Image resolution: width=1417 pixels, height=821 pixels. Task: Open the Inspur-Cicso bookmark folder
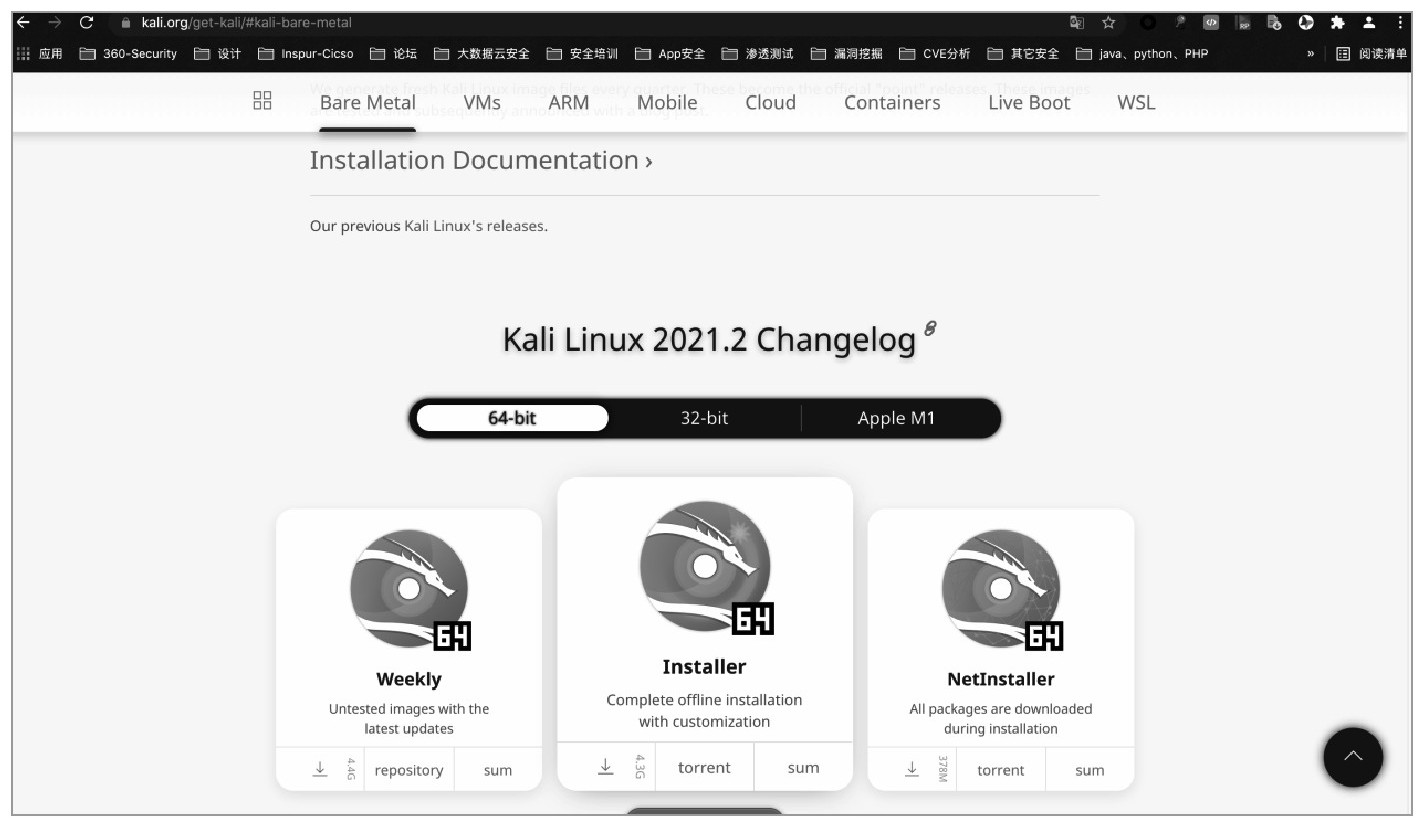pos(306,54)
